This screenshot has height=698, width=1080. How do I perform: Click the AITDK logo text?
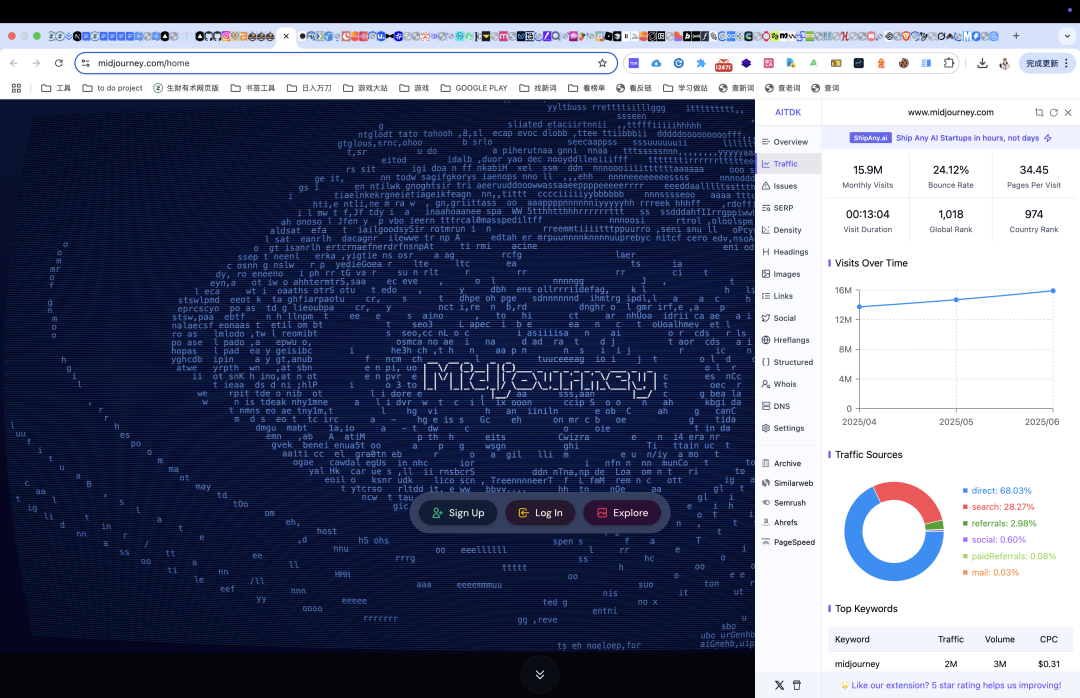(788, 112)
